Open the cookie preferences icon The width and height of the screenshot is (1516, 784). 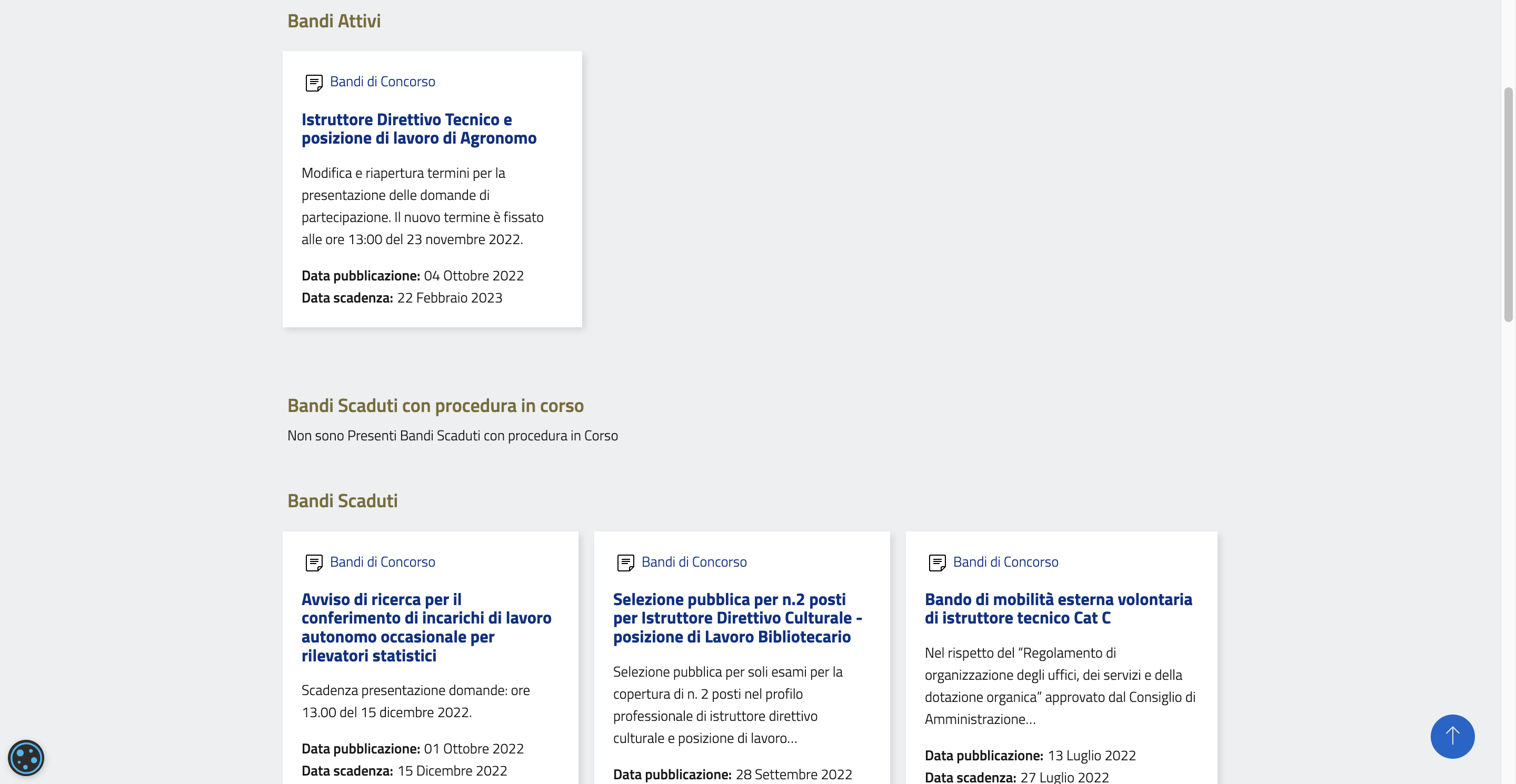point(26,758)
